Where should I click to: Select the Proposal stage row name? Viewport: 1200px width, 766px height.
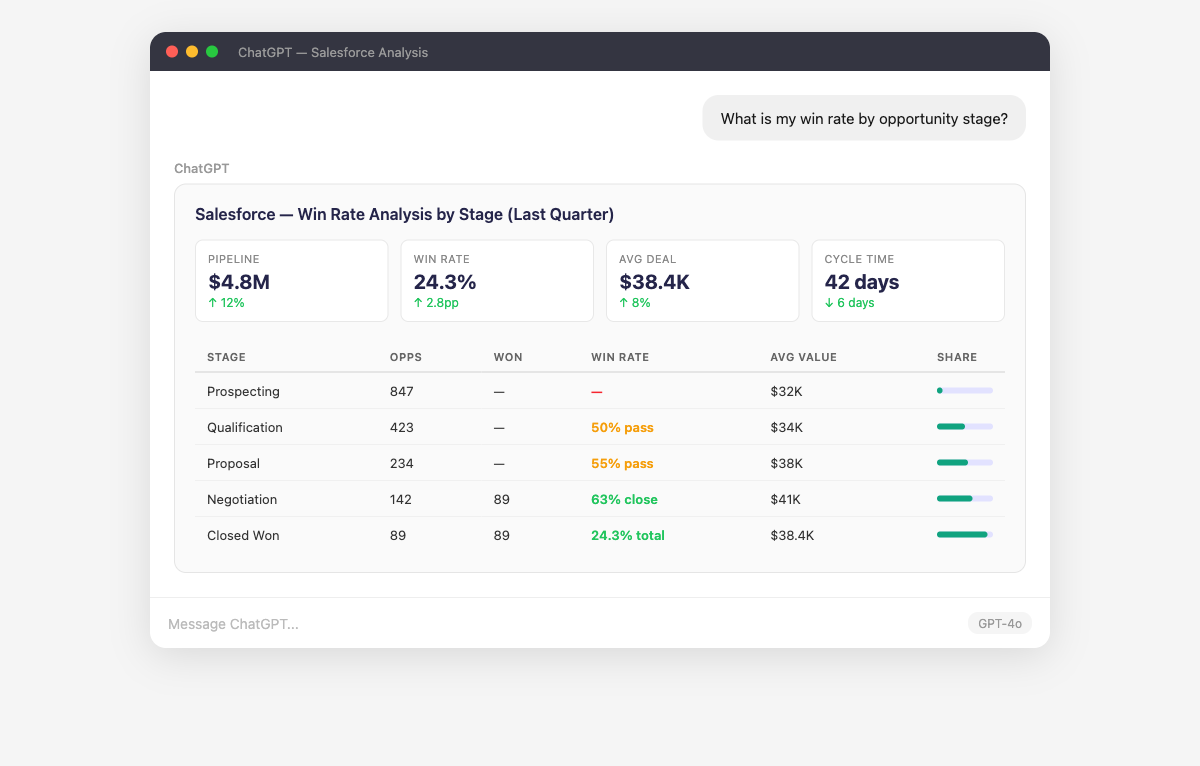[233, 463]
